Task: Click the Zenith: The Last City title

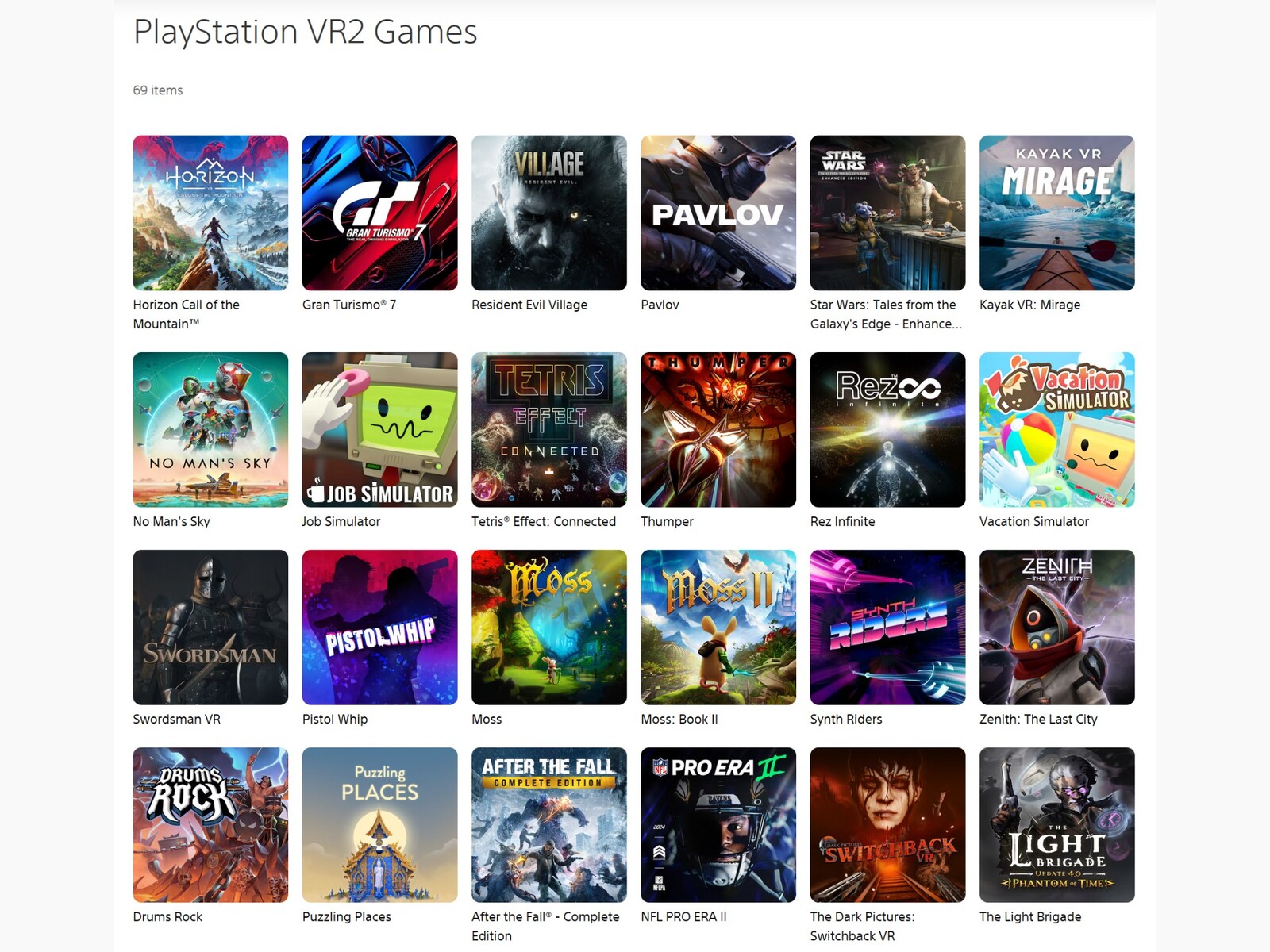Action: (x=1038, y=719)
